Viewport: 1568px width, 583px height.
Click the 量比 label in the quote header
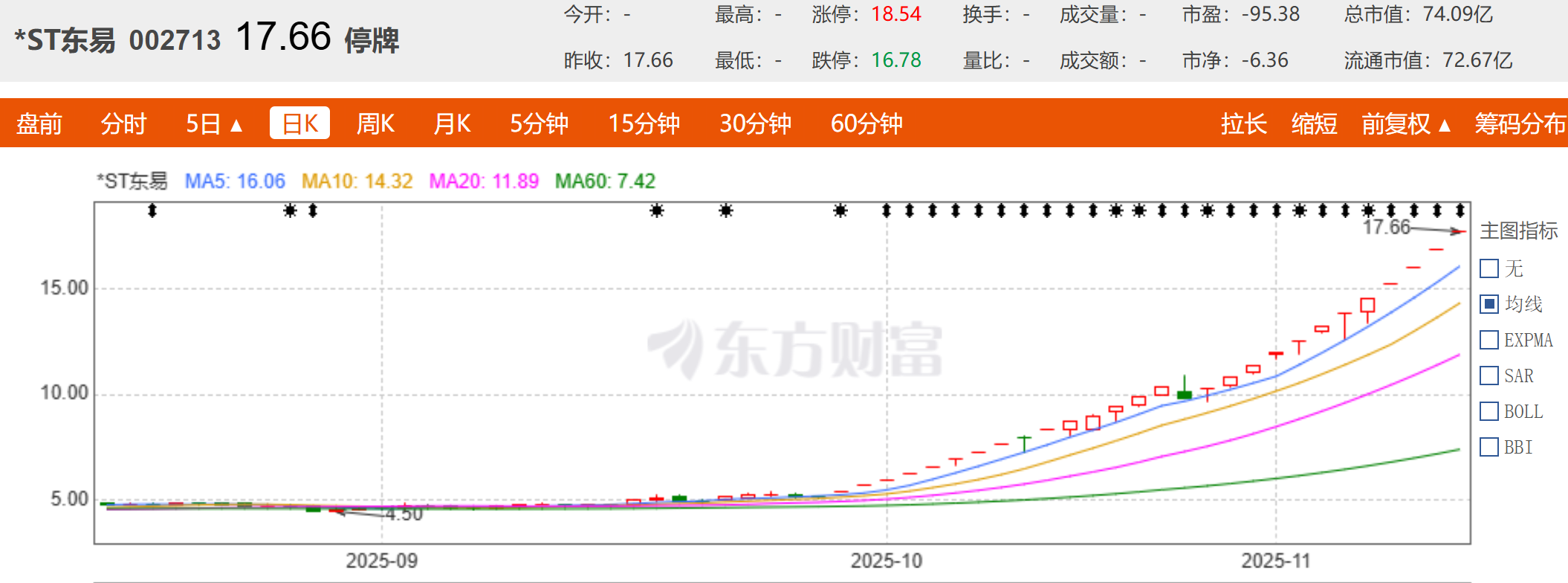[x=987, y=60]
